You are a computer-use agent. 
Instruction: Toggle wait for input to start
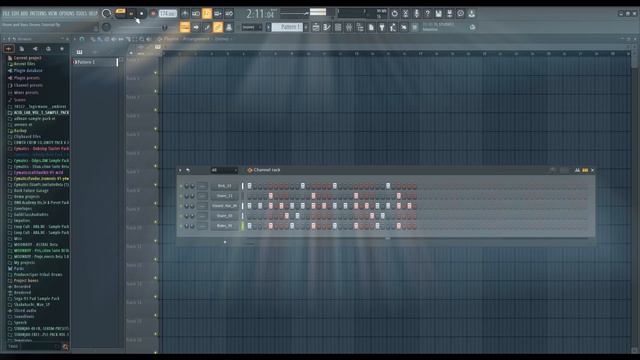pos(196,13)
